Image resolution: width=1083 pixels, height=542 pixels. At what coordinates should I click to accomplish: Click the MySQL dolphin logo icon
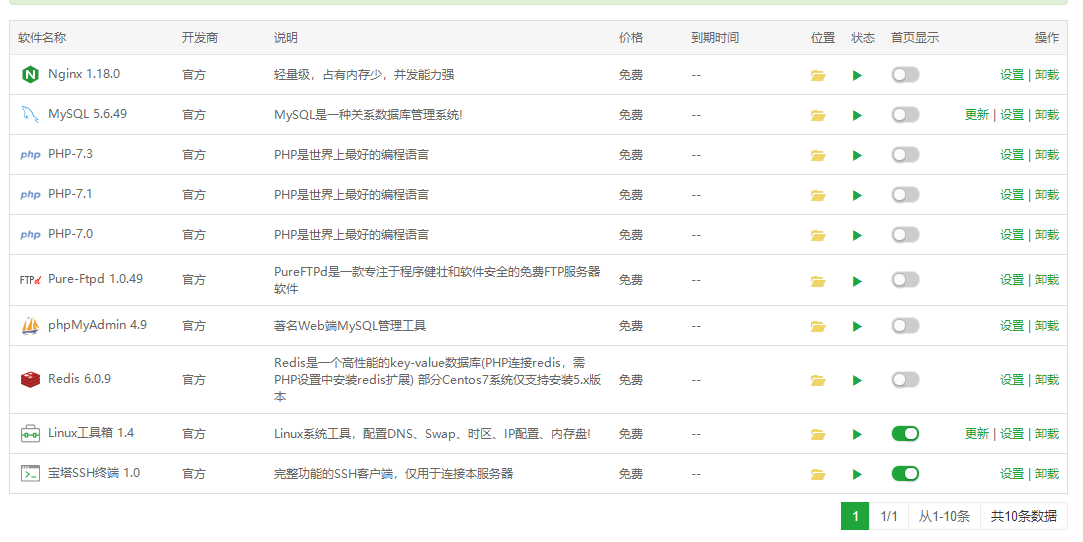(x=30, y=115)
